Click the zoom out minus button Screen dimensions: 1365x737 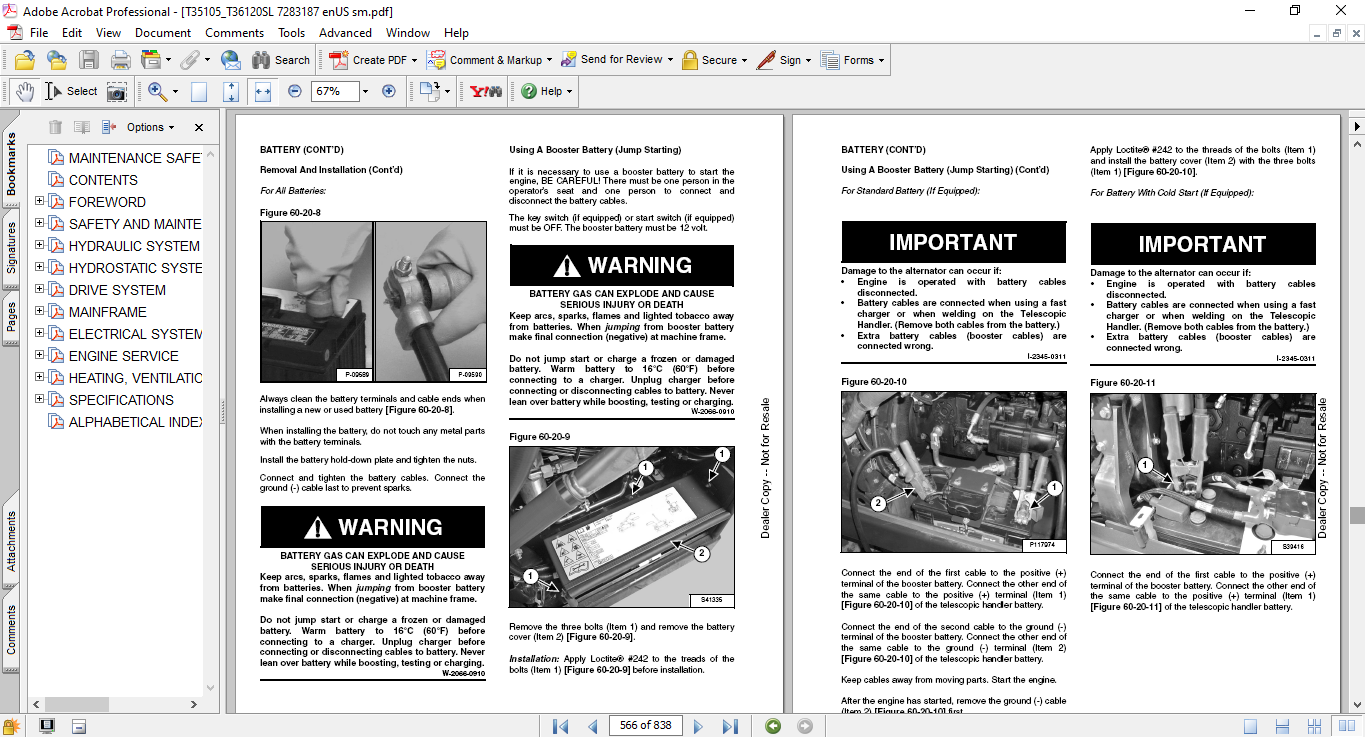tap(295, 91)
